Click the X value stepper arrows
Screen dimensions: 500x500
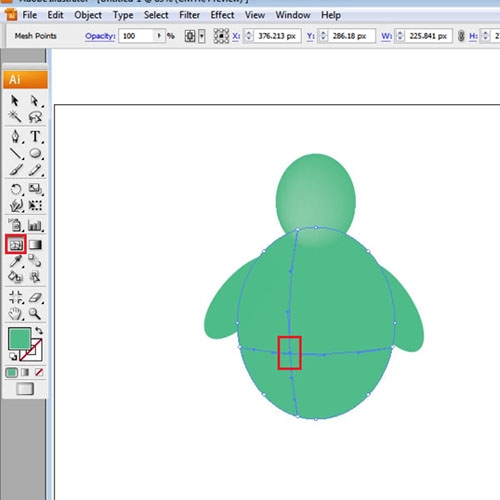[248, 36]
